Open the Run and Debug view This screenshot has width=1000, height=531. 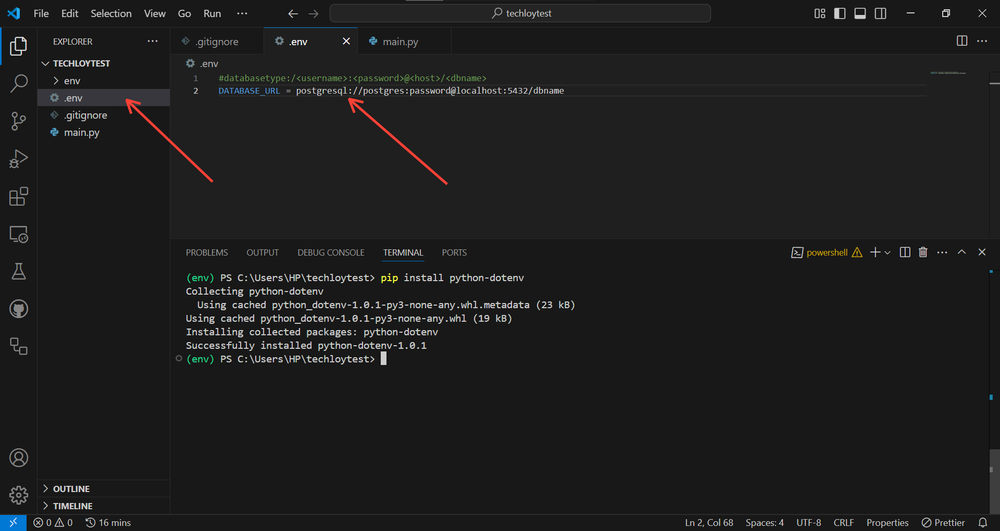18,159
